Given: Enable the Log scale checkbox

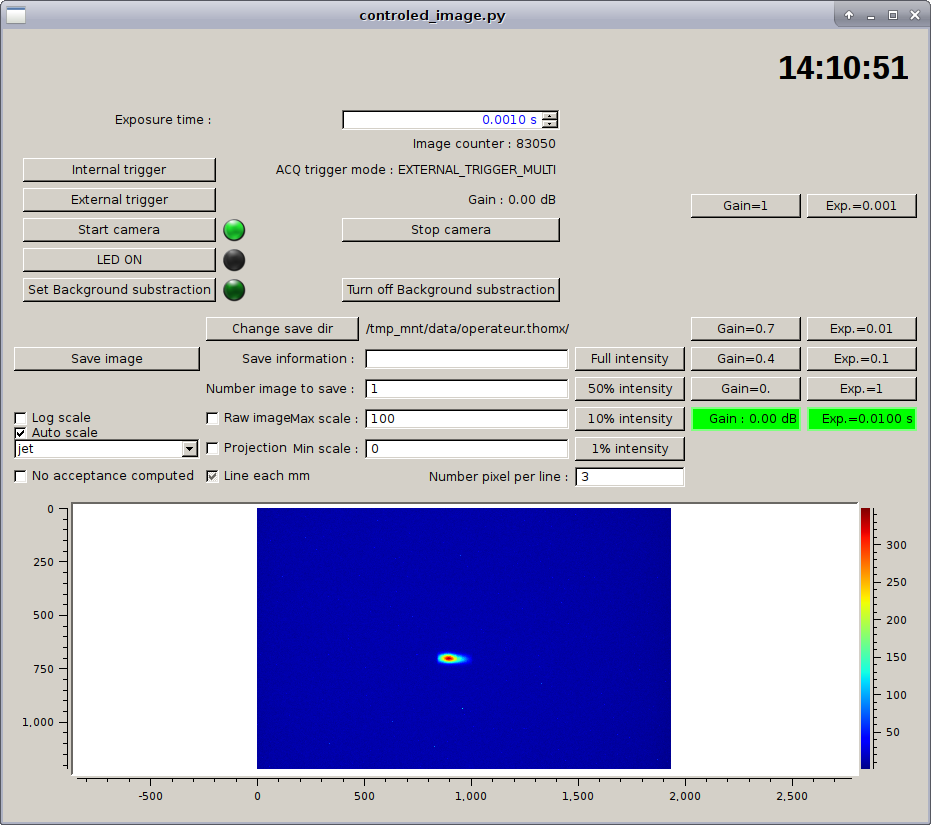Looking at the screenshot, I should click(x=21, y=418).
